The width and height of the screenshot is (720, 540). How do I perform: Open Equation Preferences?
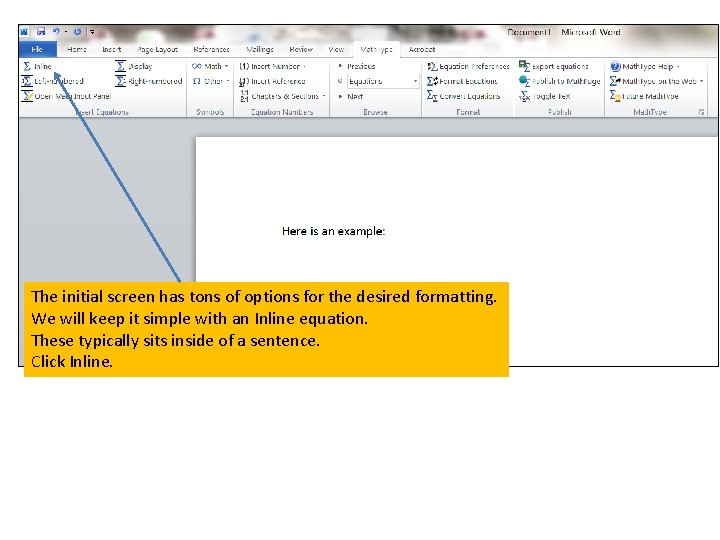tap(468, 66)
